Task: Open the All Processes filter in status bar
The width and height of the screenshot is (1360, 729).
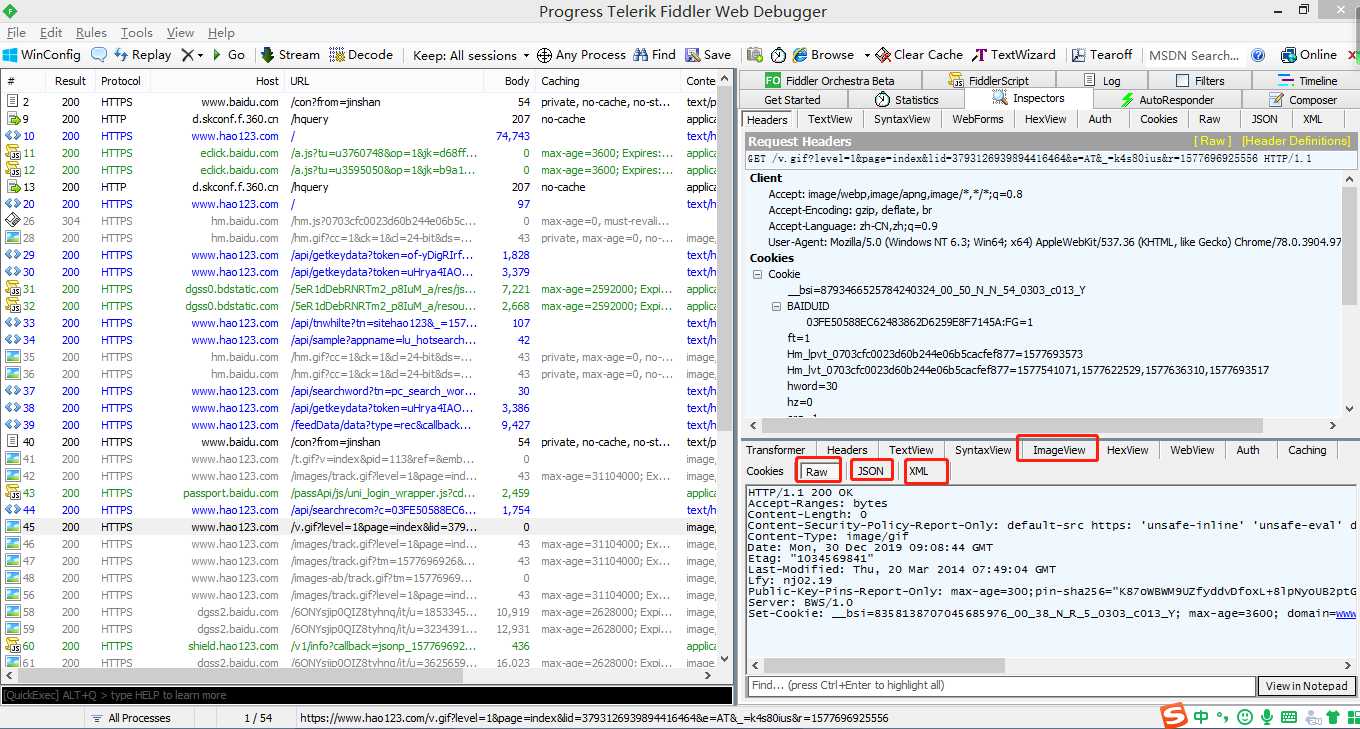Action: (x=130, y=718)
